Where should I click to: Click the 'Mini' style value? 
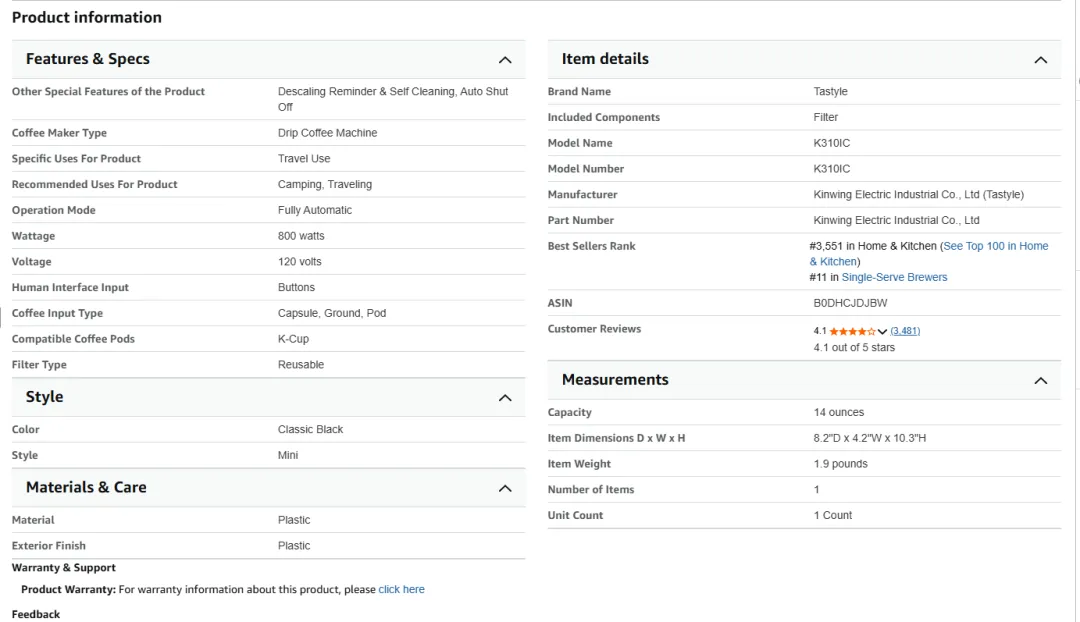coord(288,455)
